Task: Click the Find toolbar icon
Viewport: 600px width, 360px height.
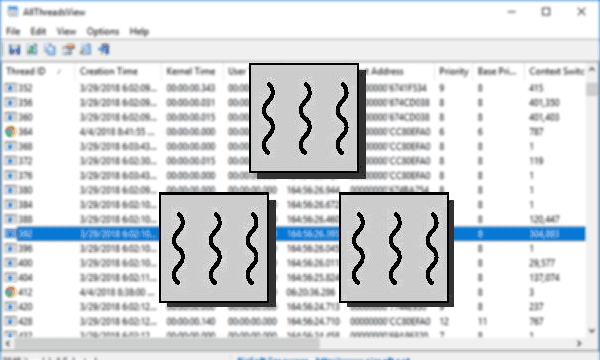Action: pyautogui.click(x=86, y=49)
